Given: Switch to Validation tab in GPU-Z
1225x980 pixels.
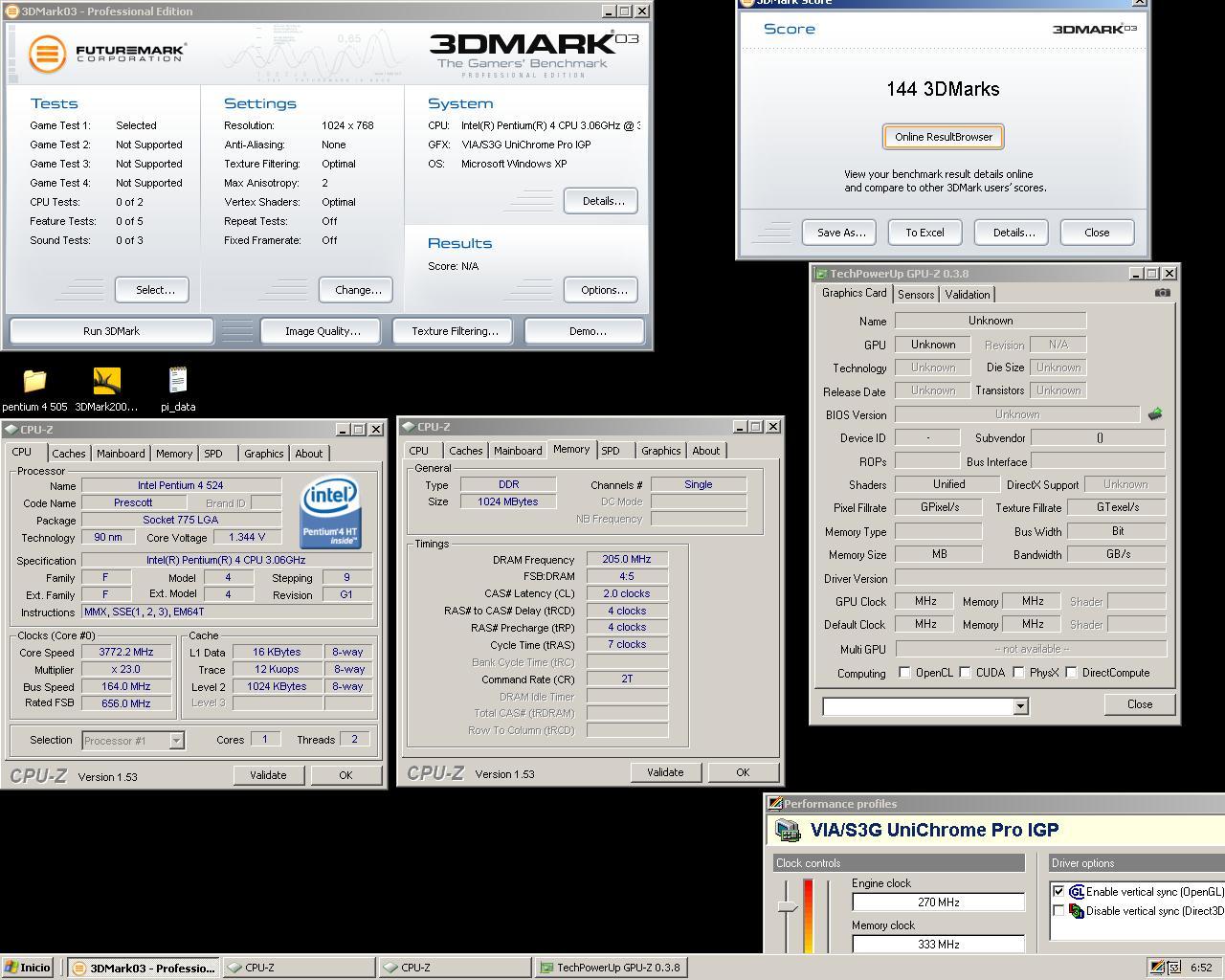Looking at the screenshot, I should [x=968, y=295].
